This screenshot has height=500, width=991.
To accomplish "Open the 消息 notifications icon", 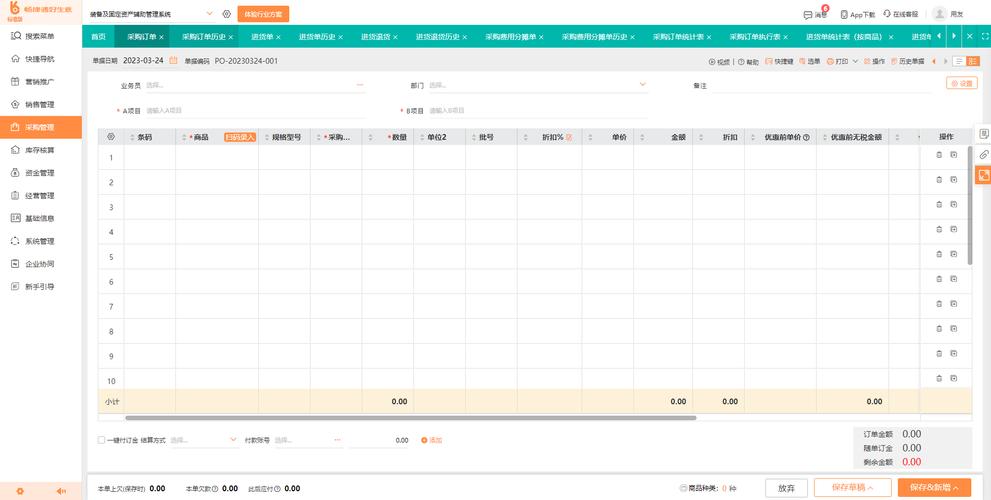I will coord(815,14).
